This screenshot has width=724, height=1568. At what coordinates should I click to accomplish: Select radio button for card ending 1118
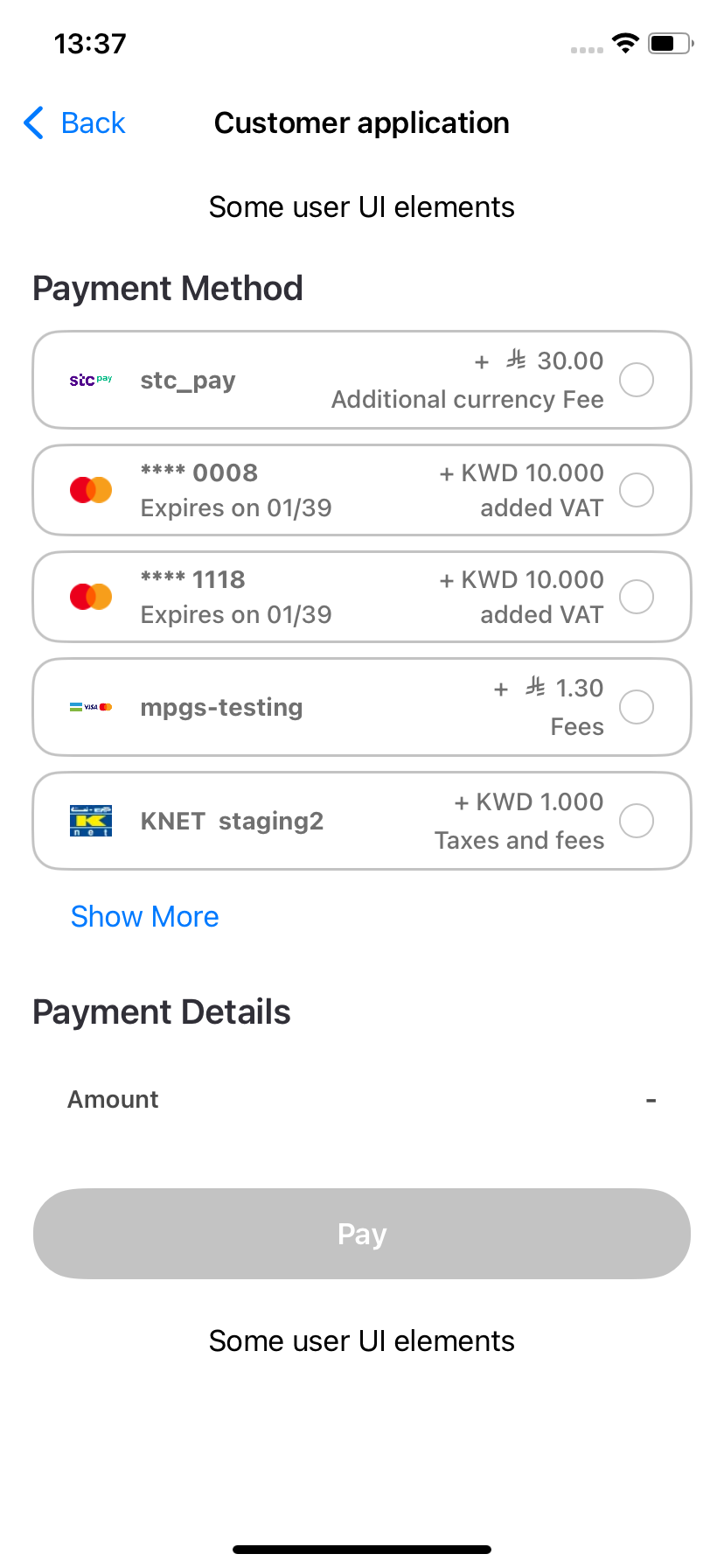[637, 597]
